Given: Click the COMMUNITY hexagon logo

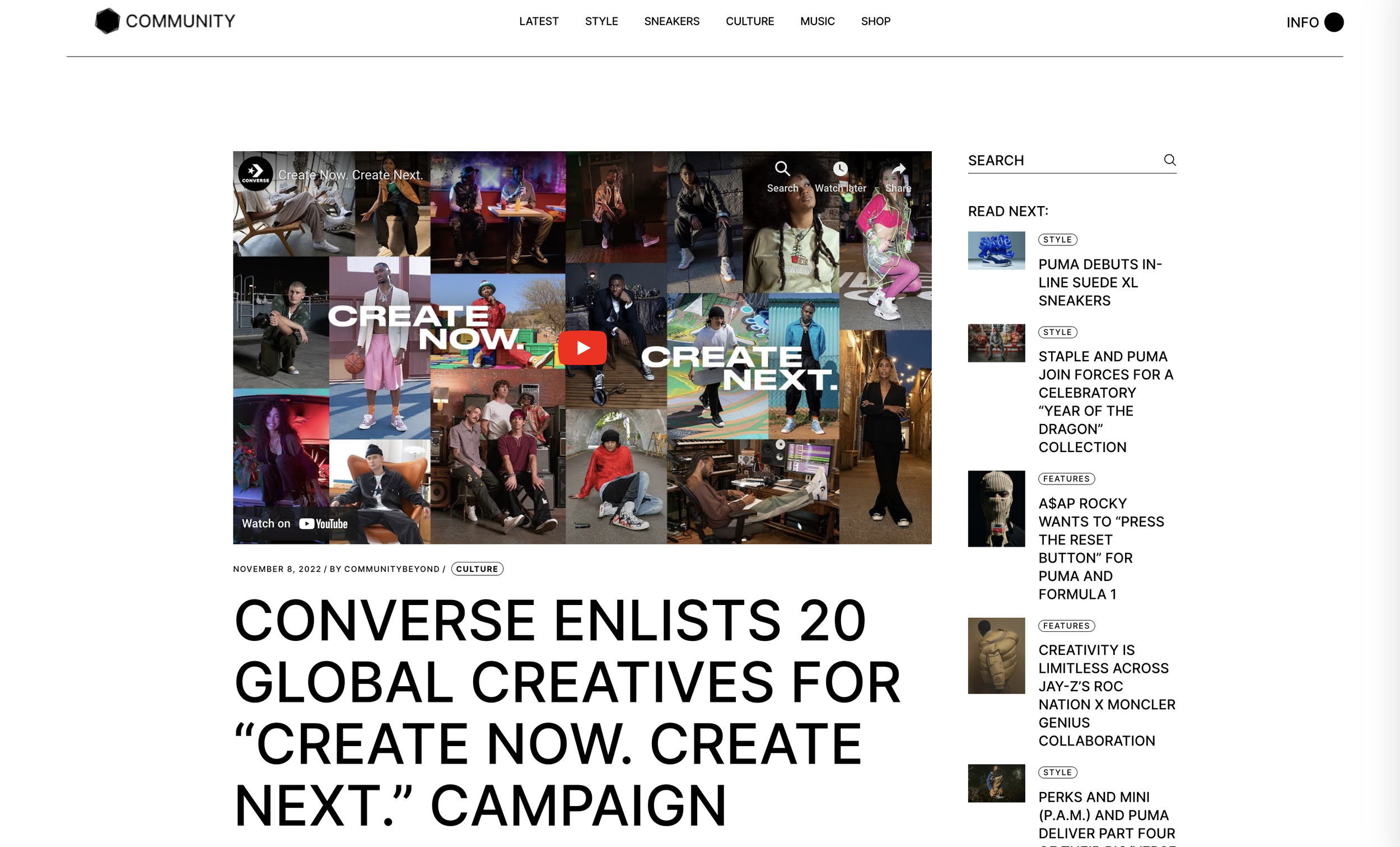Looking at the screenshot, I should tap(107, 21).
